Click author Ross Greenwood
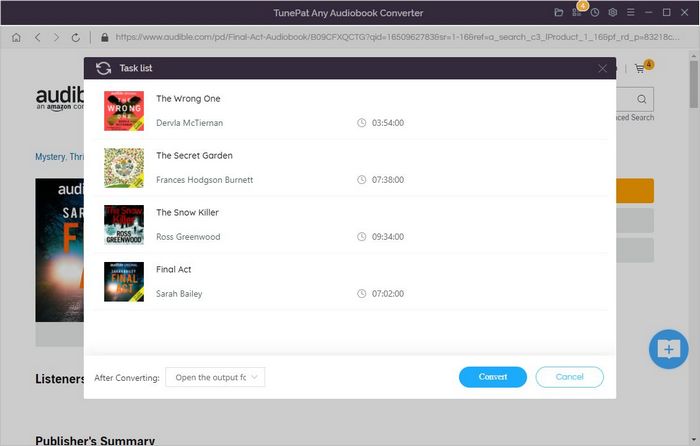This screenshot has width=700, height=446. [x=188, y=237]
